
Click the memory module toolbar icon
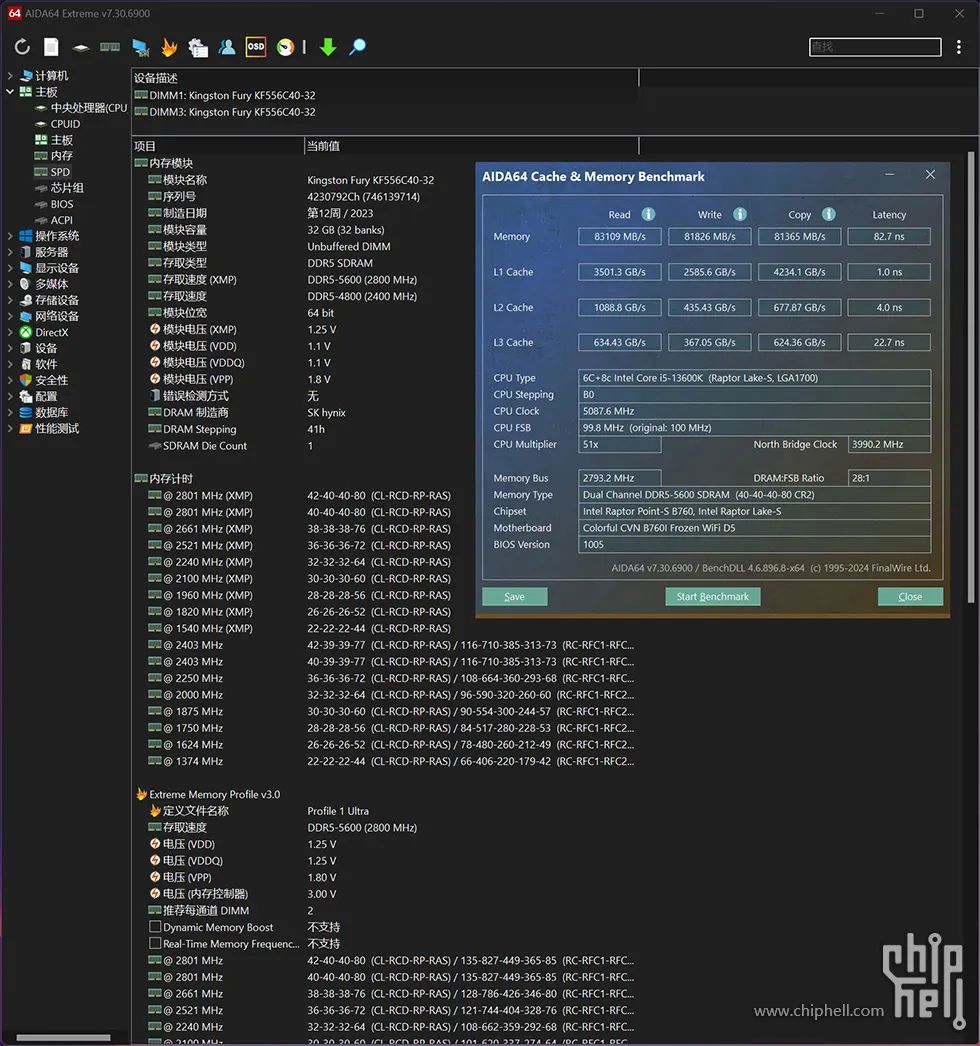[x=110, y=47]
